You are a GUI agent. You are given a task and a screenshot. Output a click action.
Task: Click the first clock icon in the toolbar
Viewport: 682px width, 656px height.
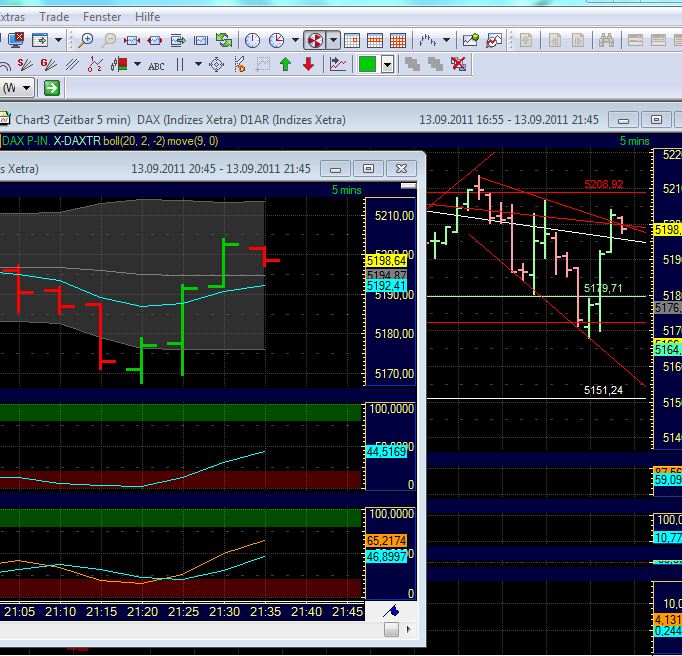click(x=253, y=41)
